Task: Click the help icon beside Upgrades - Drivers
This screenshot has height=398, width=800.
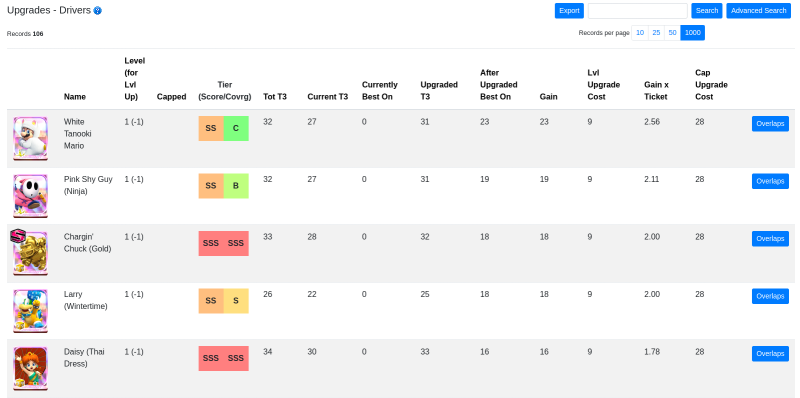Action: [x=97, y=10]
